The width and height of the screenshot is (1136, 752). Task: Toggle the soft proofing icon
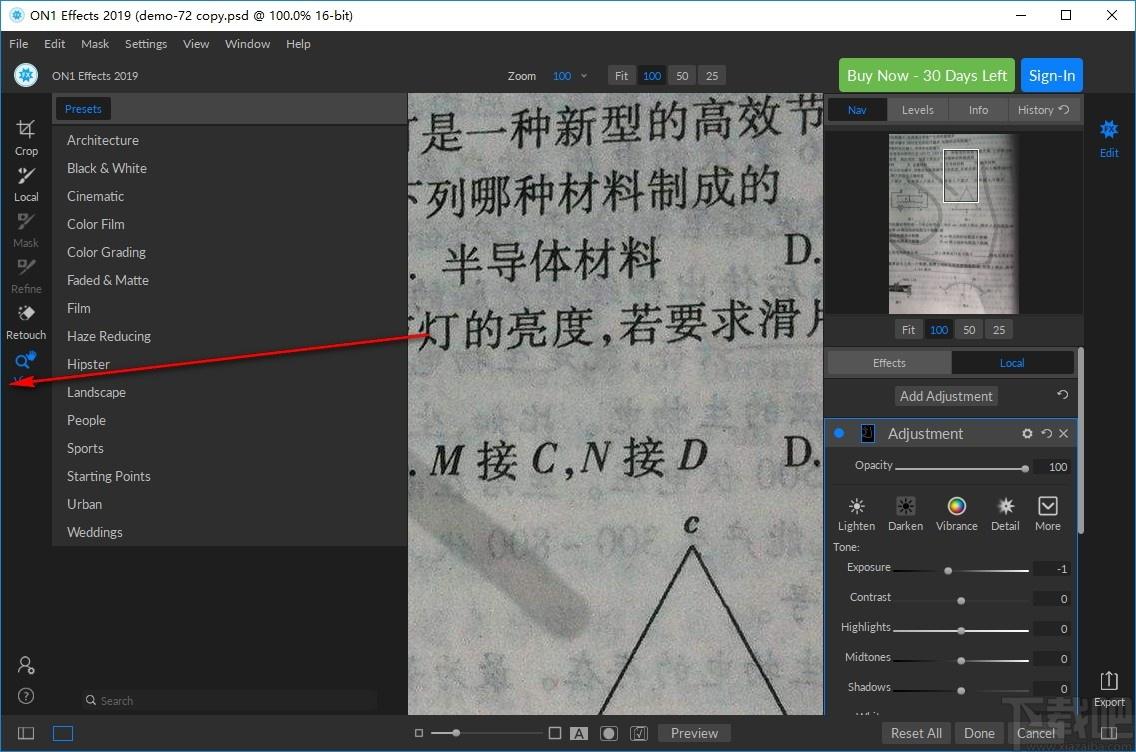click(x=639, y=733)
